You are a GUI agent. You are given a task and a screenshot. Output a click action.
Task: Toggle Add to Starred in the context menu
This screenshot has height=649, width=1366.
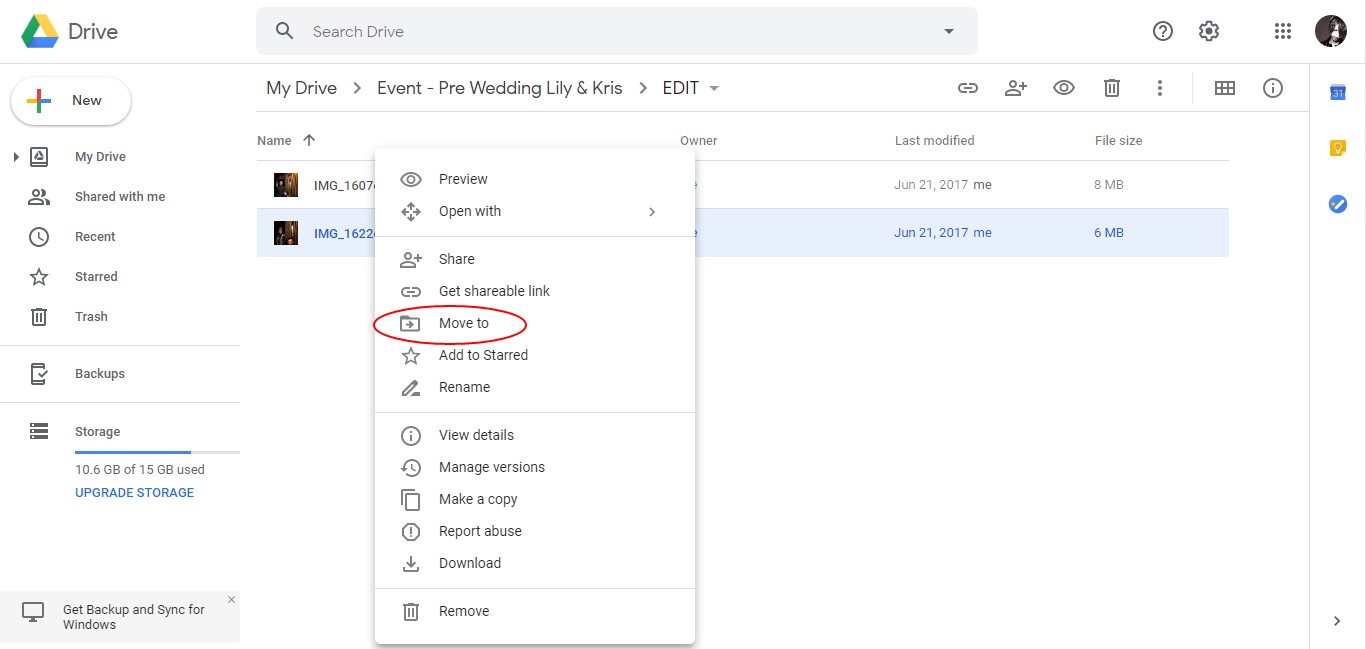[x=484, y=355]
